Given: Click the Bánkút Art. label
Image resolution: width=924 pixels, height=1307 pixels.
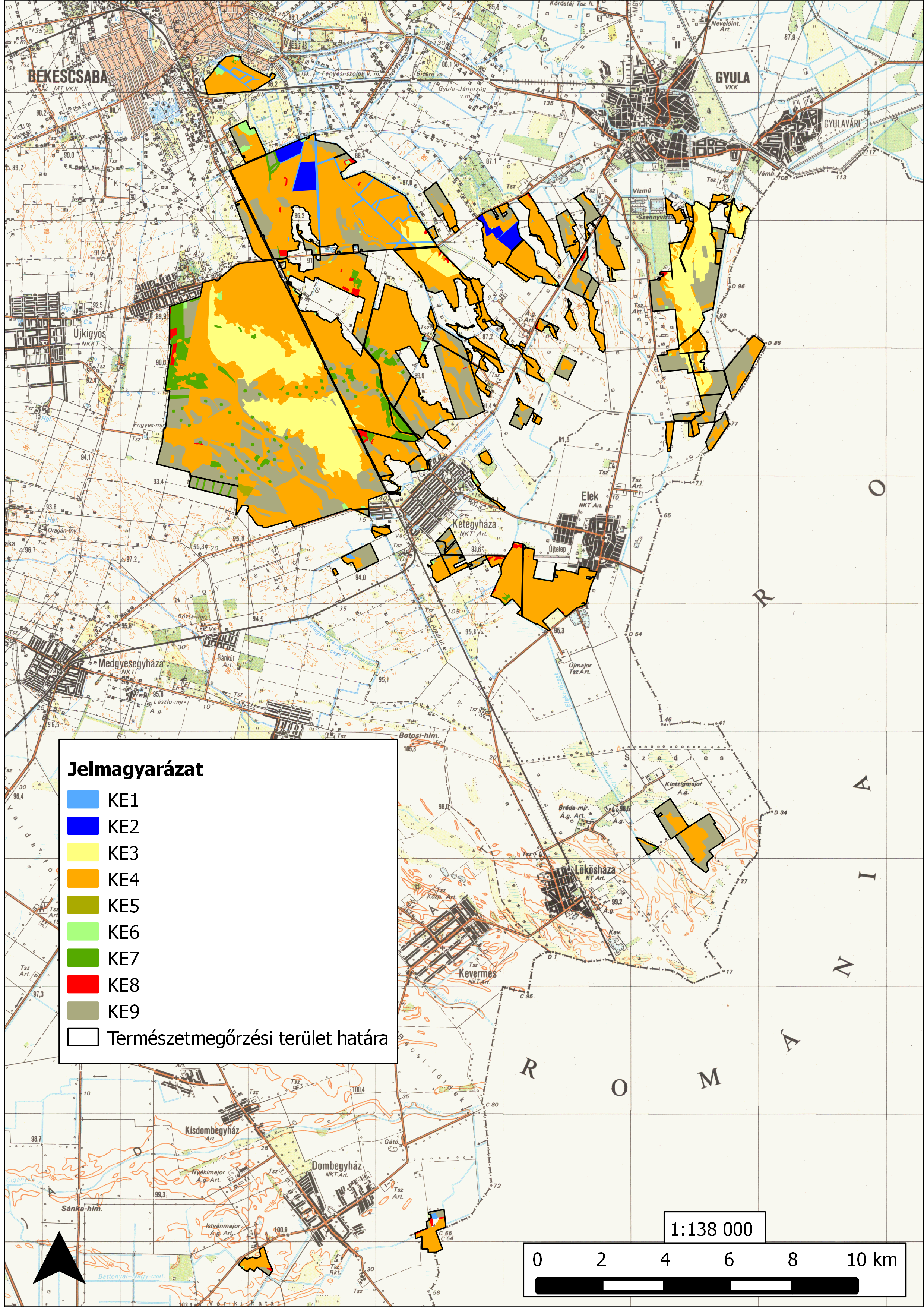Looking at the screenshot, I should click(226, 660).
